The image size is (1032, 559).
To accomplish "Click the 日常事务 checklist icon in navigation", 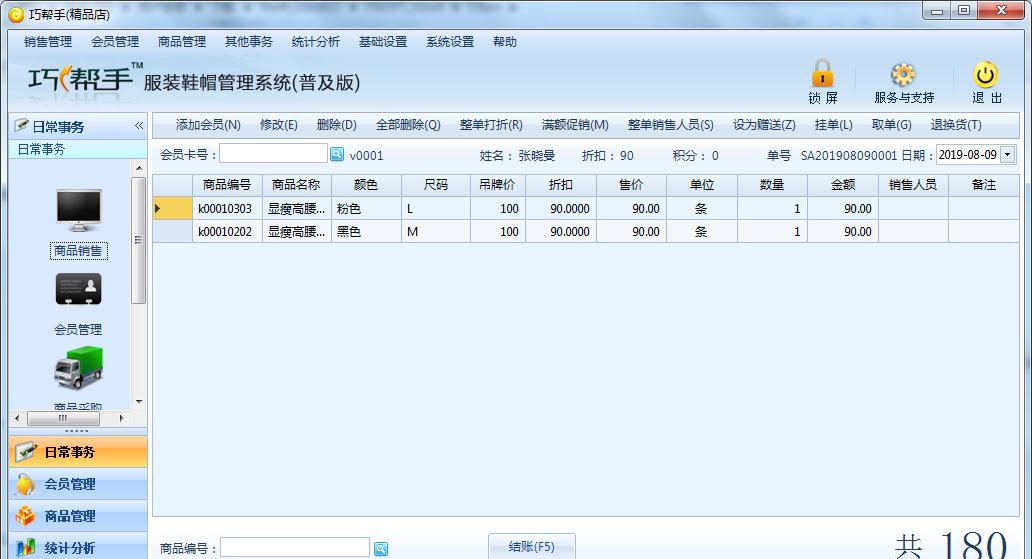I will tap(26, 452).
